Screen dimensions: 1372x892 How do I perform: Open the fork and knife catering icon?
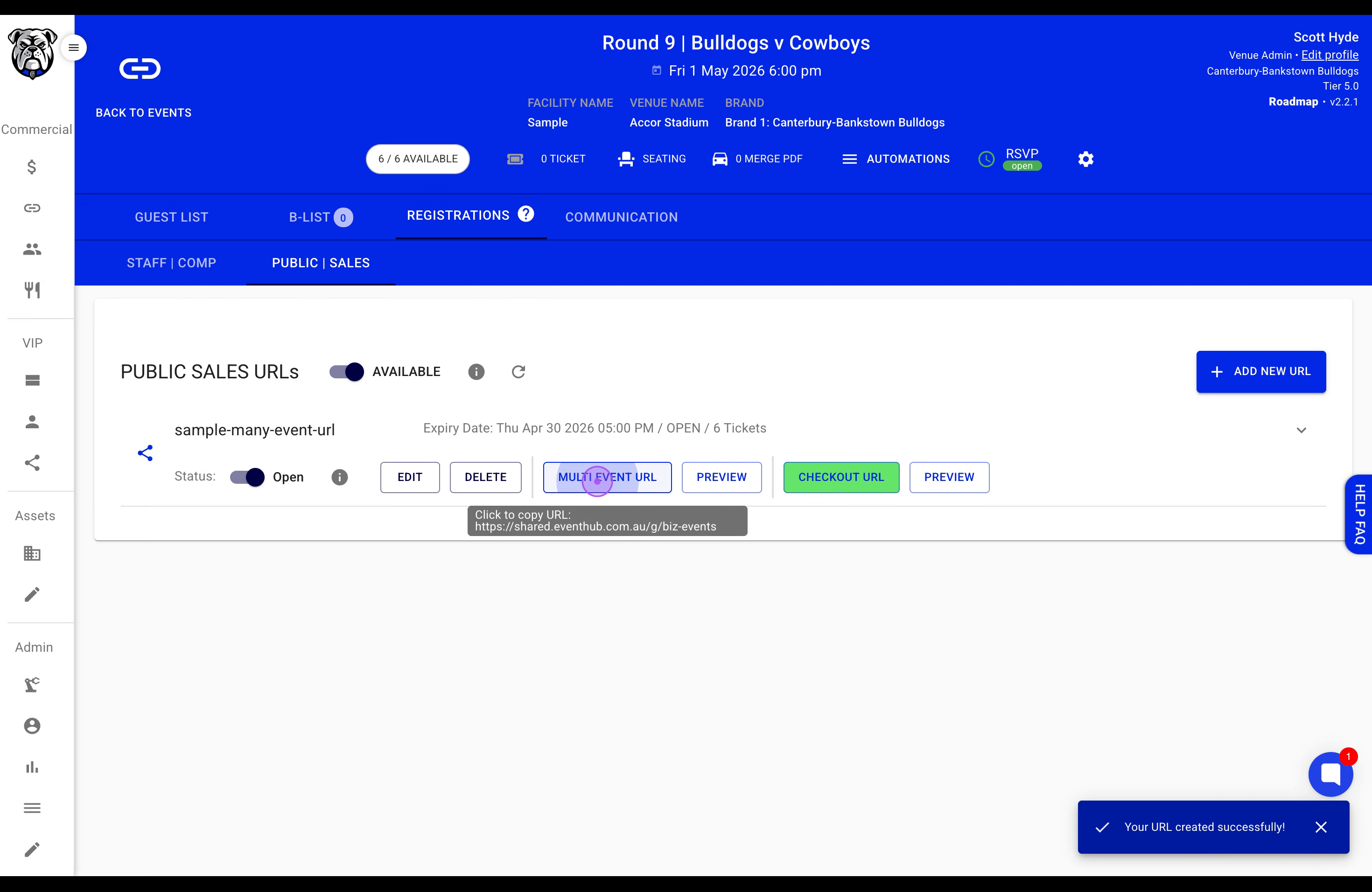pyautogui.click(x=32, y=290)
